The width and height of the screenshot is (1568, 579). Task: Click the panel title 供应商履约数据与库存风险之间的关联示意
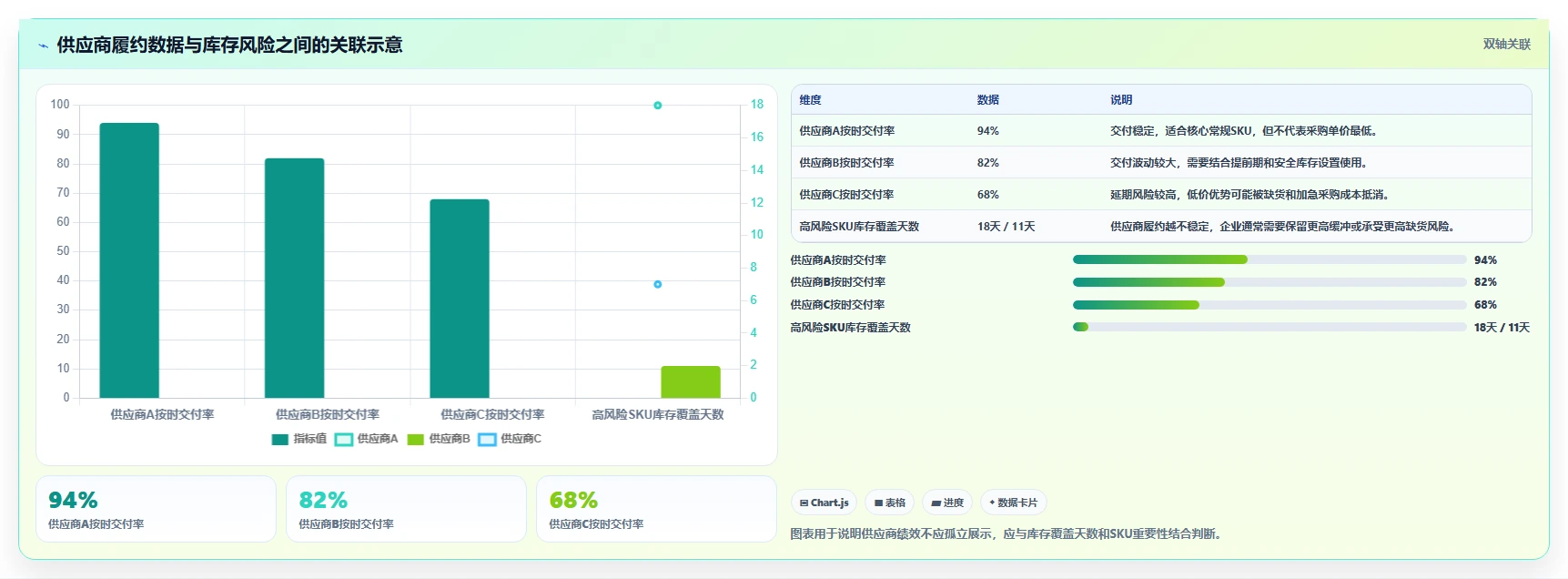click(x=229, y=46)
